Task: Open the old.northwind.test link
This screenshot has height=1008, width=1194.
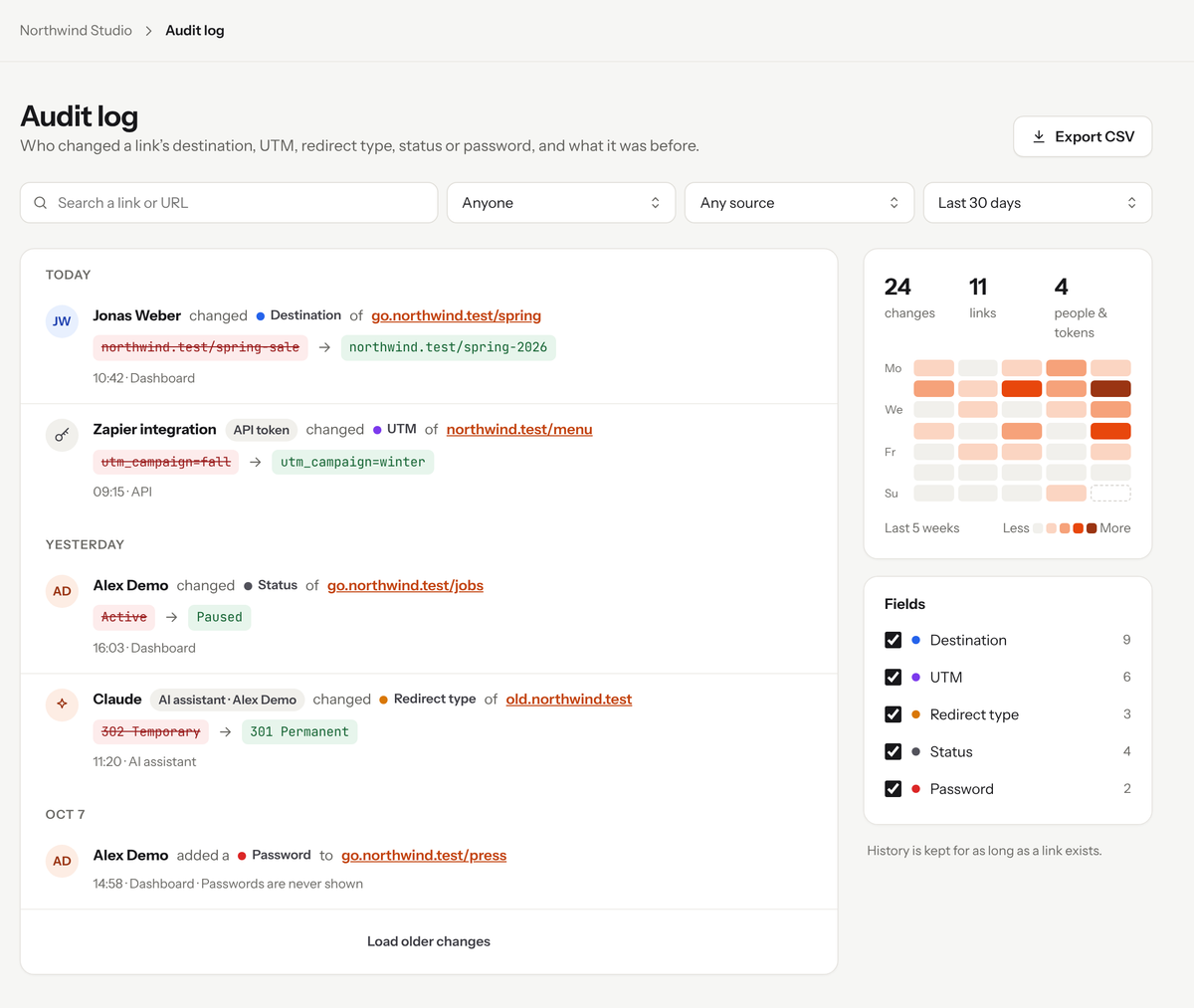Action: click(x=569, y=700)
